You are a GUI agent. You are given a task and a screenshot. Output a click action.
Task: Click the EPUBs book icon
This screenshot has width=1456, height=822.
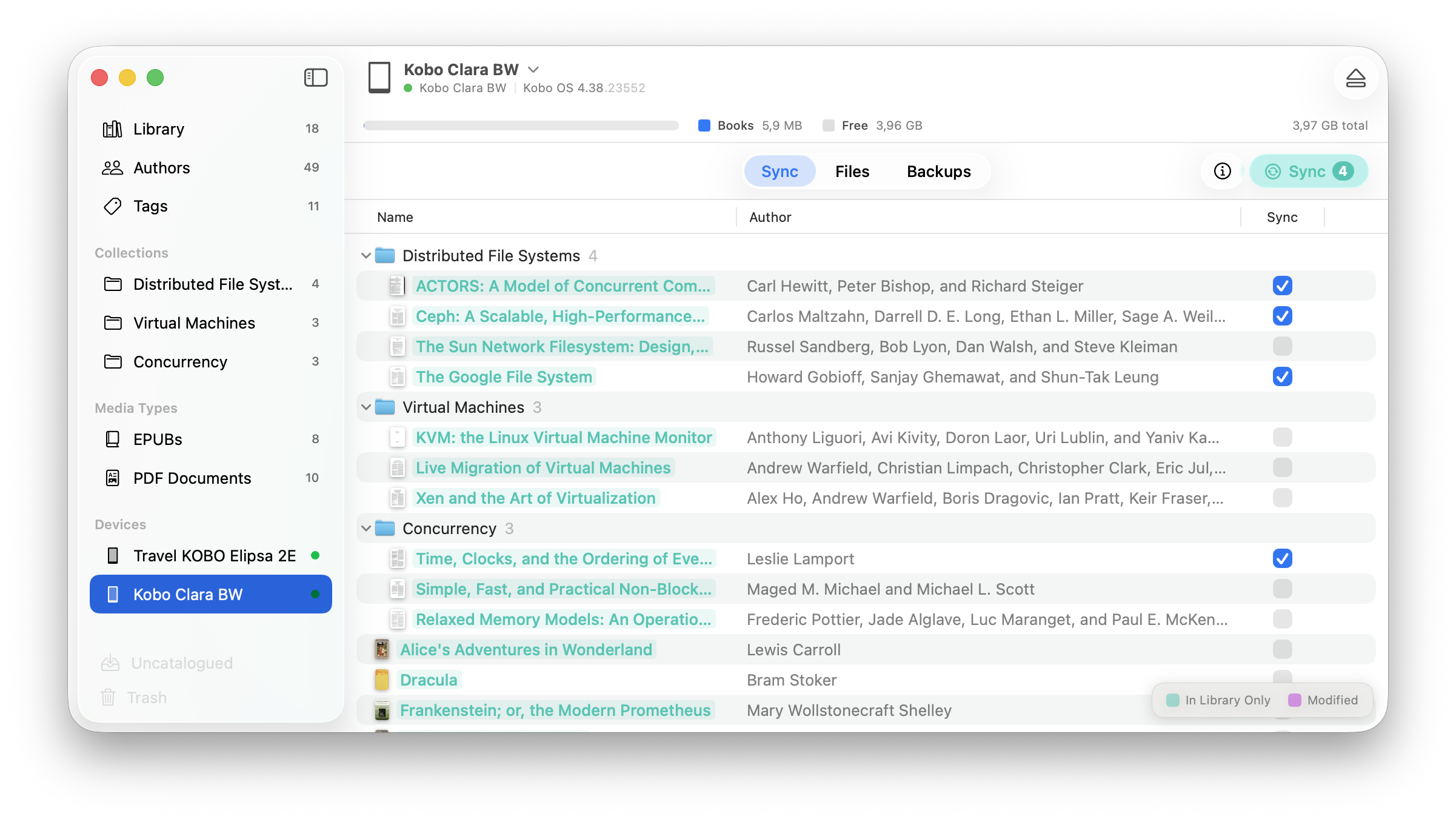click(112, 439)
